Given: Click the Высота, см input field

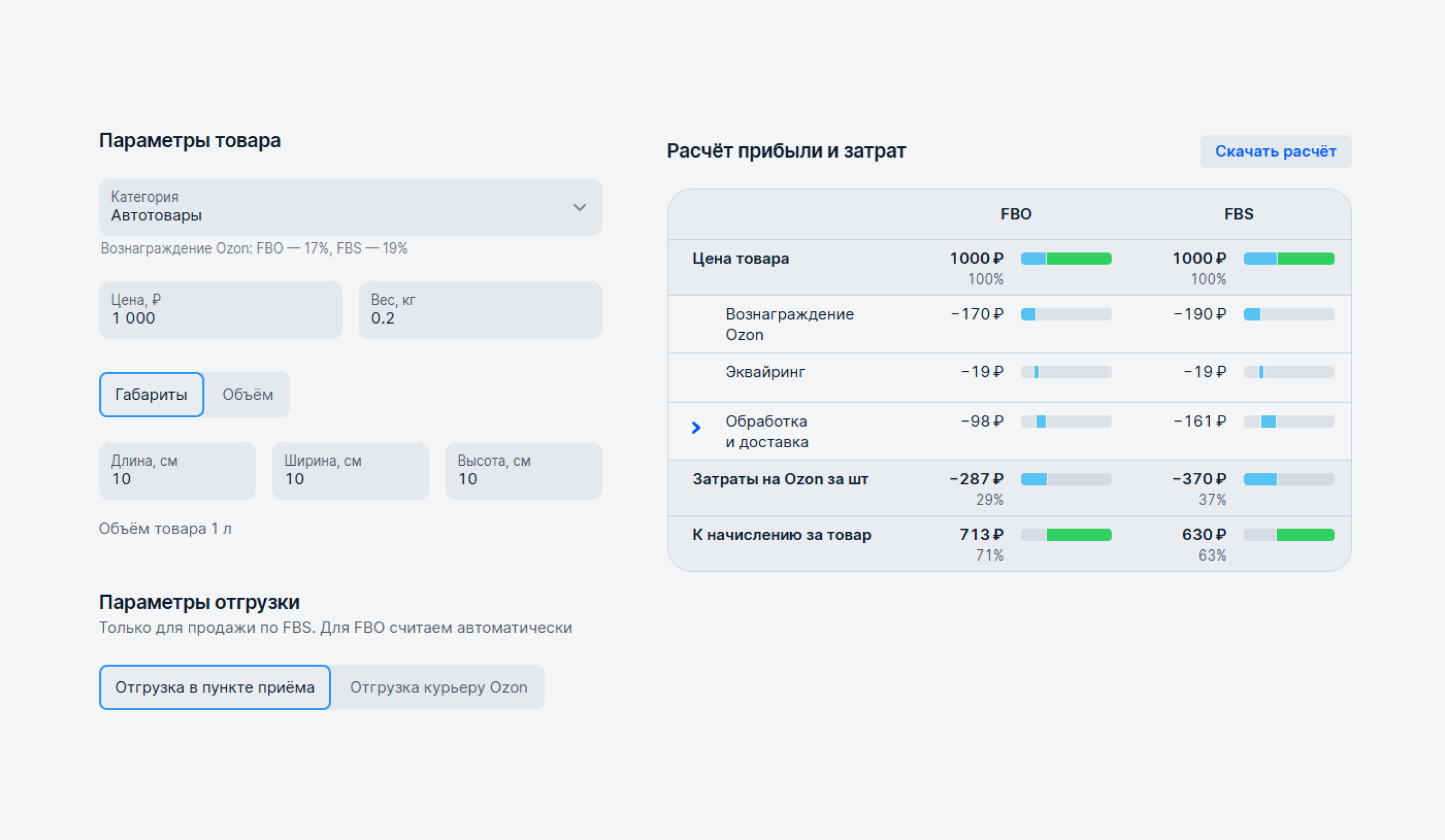Looking at the screenshot, I should click(523, 470).
